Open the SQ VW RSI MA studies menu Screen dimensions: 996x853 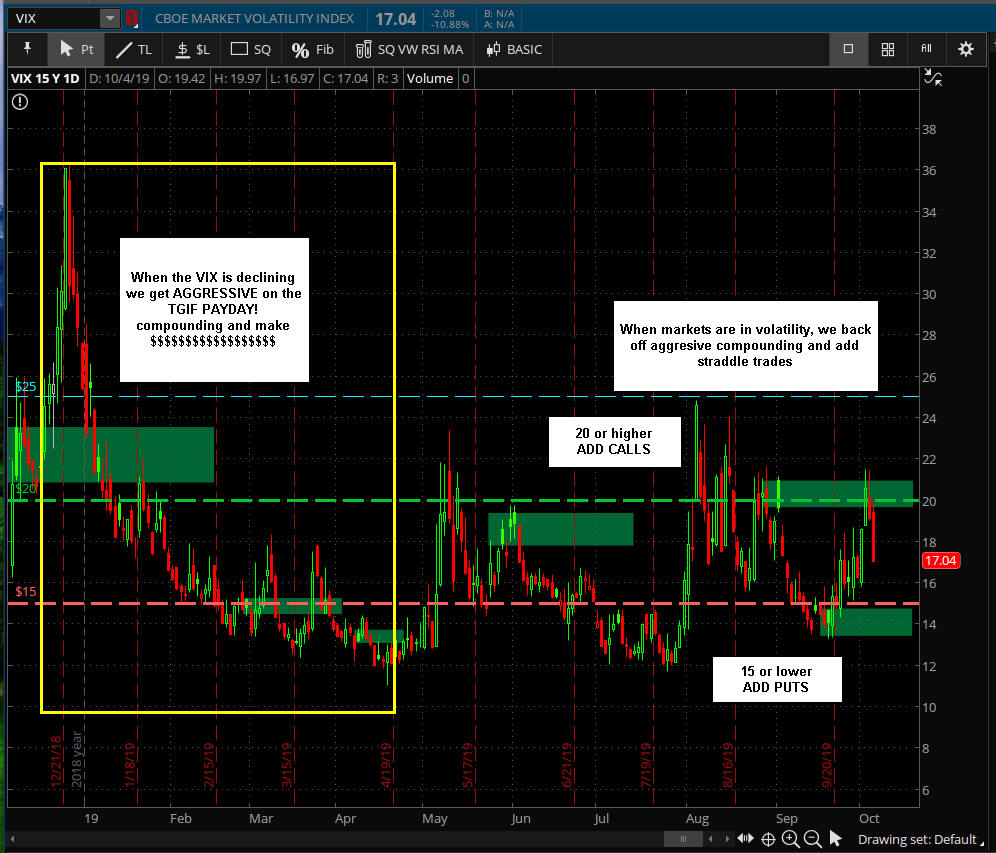(x=408, y=49)
